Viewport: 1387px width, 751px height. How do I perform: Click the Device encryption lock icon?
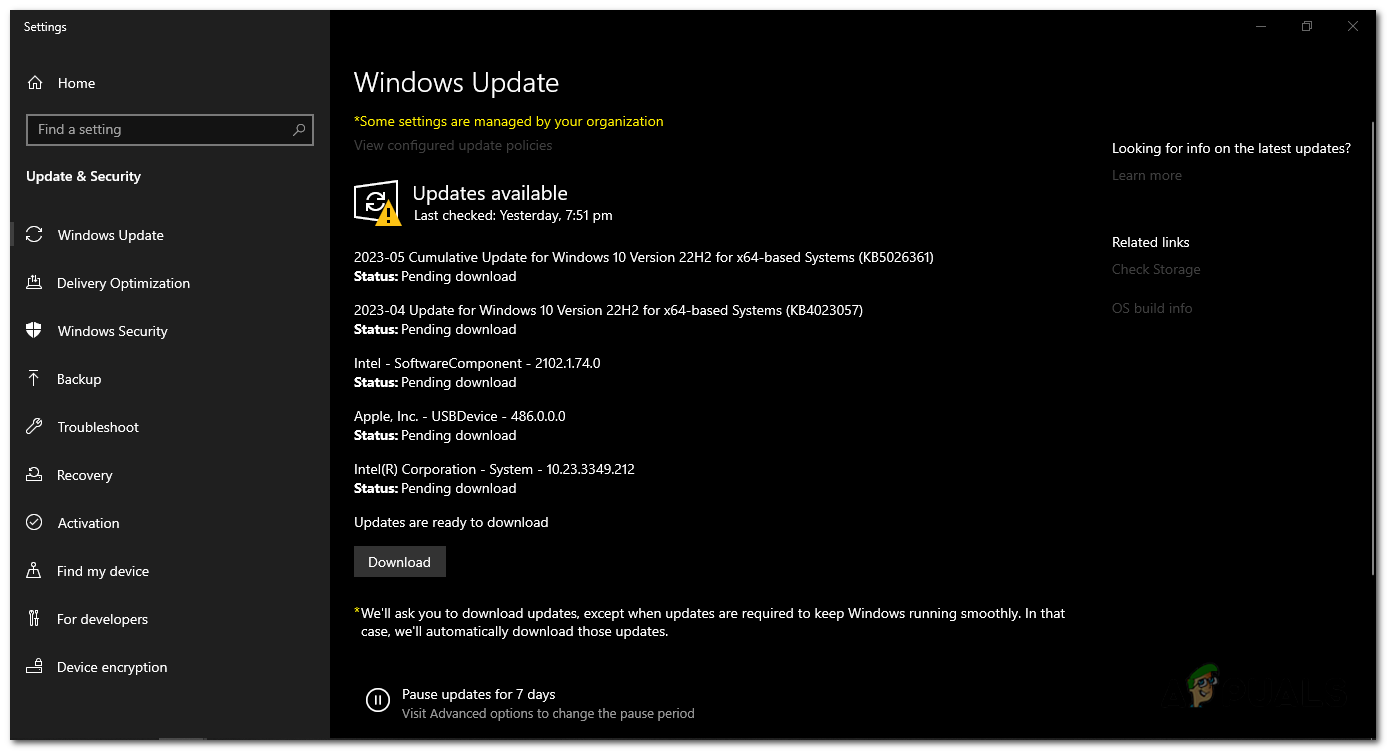coord(34,667)
